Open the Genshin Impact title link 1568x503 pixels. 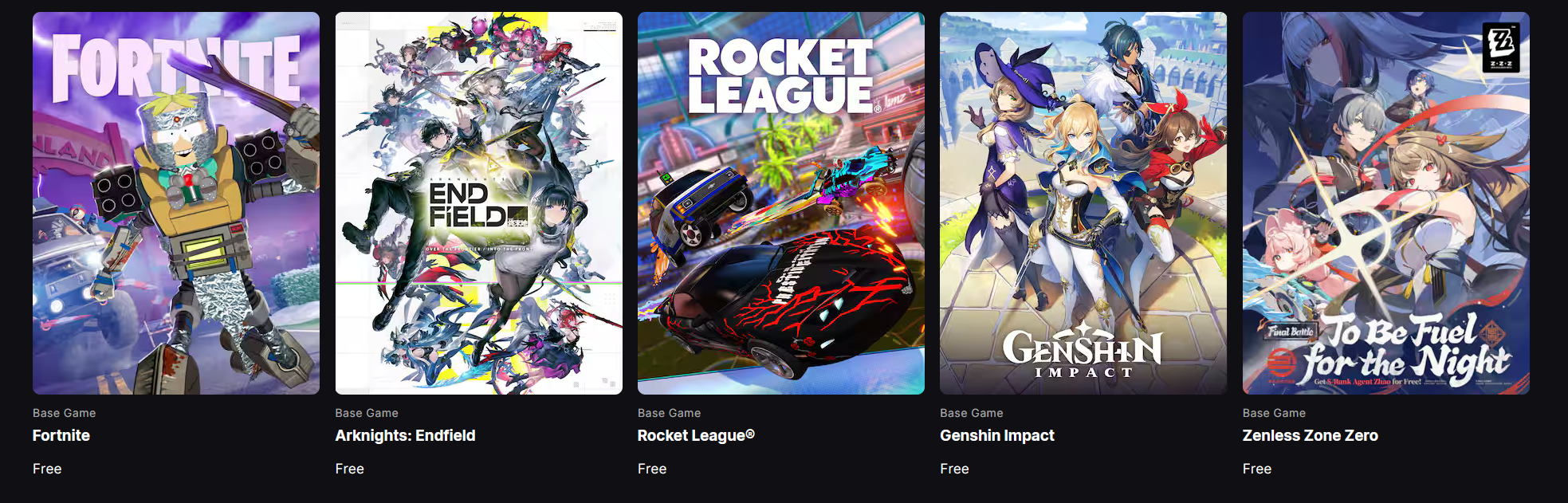997,435
